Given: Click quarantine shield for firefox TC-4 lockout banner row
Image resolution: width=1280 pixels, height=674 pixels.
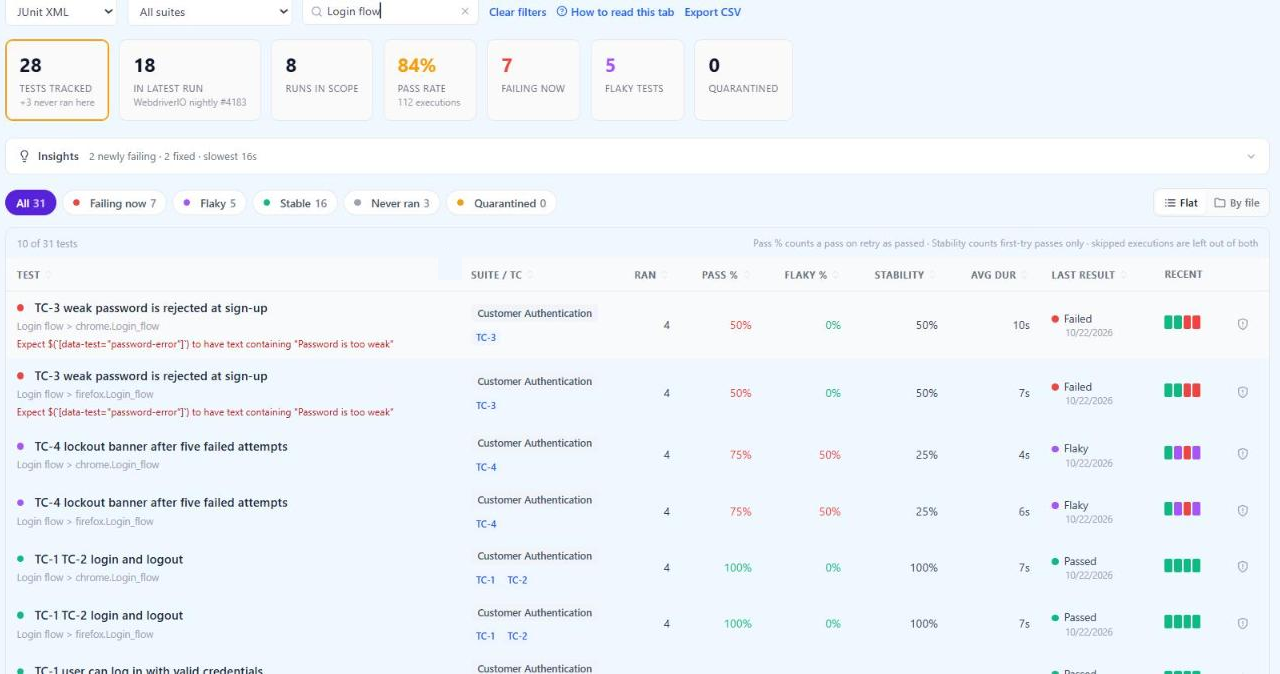Looking at the screenshot, I should pos(1243,511).
